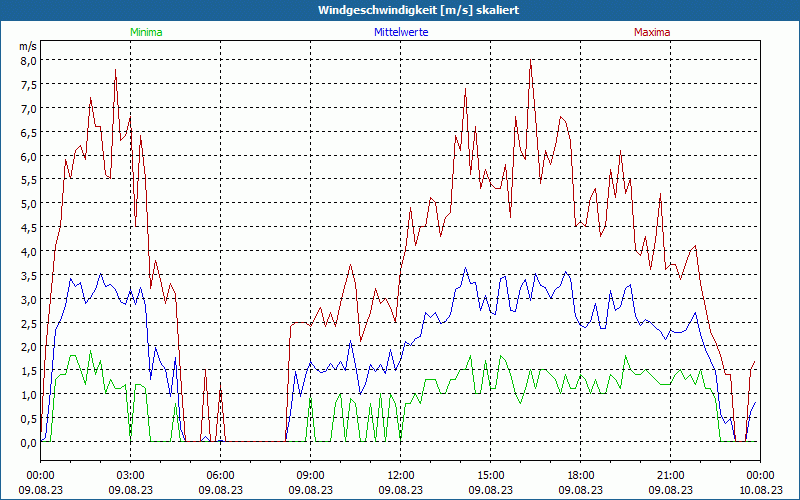Click the '00:00' label dated 09.08.23
Image resolution: width=800 pixels, height=500 pixels.
[x=40, y=476]
